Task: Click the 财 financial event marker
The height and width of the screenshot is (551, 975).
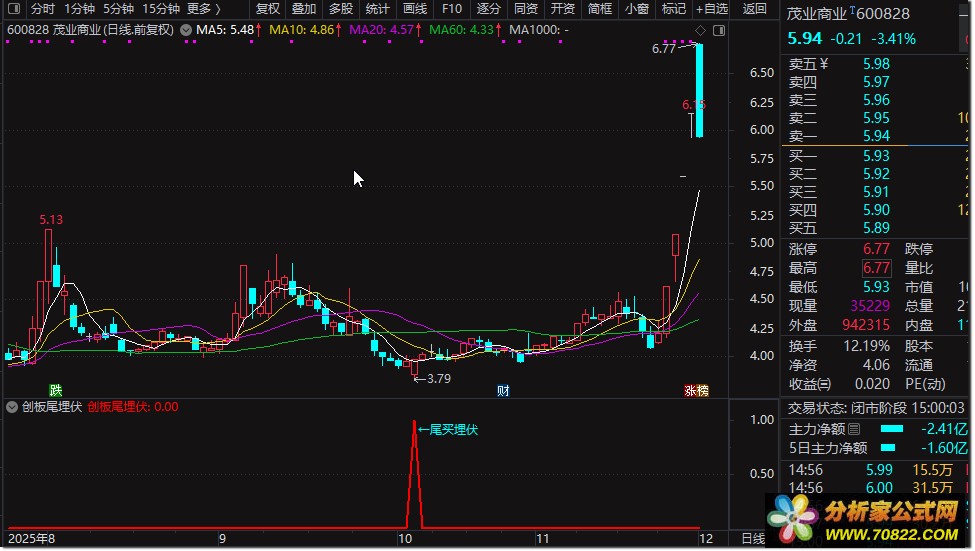Action: [x=503, y=391]
